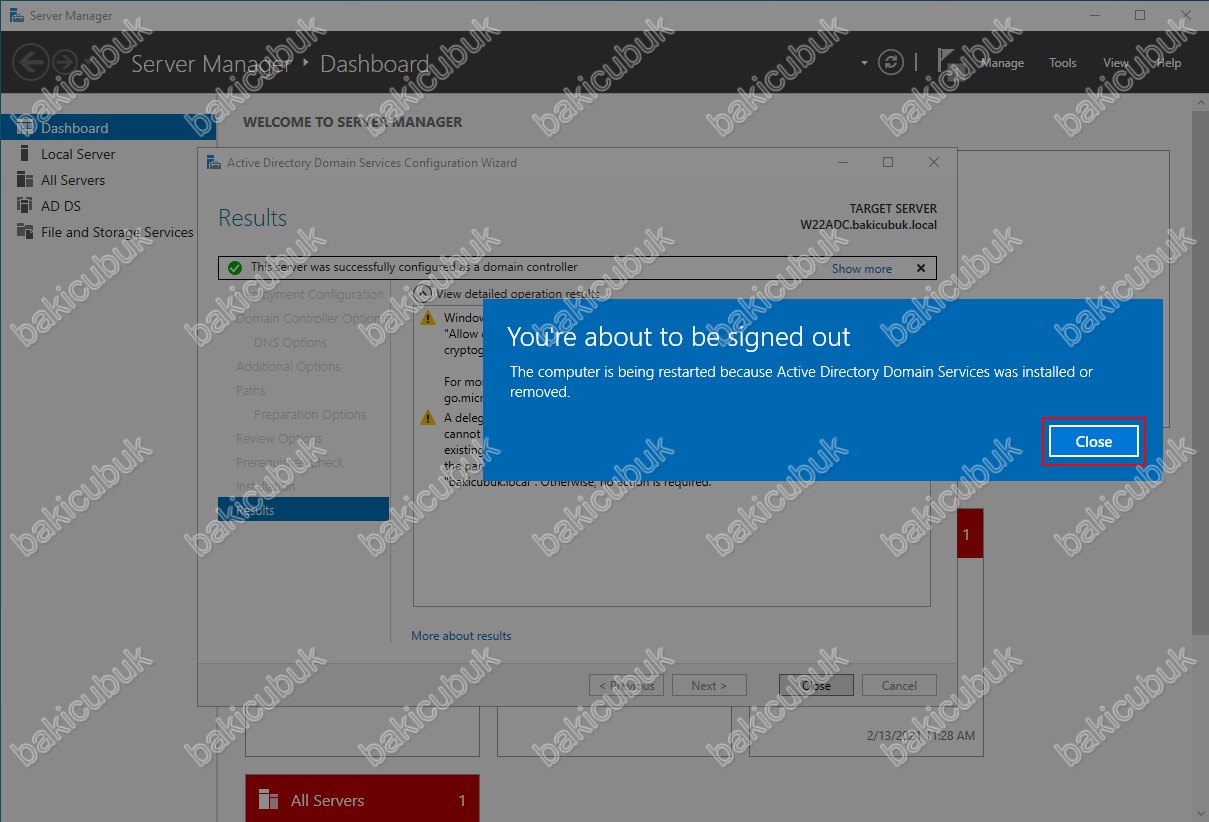Click the Local Server icon in the sidebar
This screenshot has width=1209, height=822.
point(25,154)
